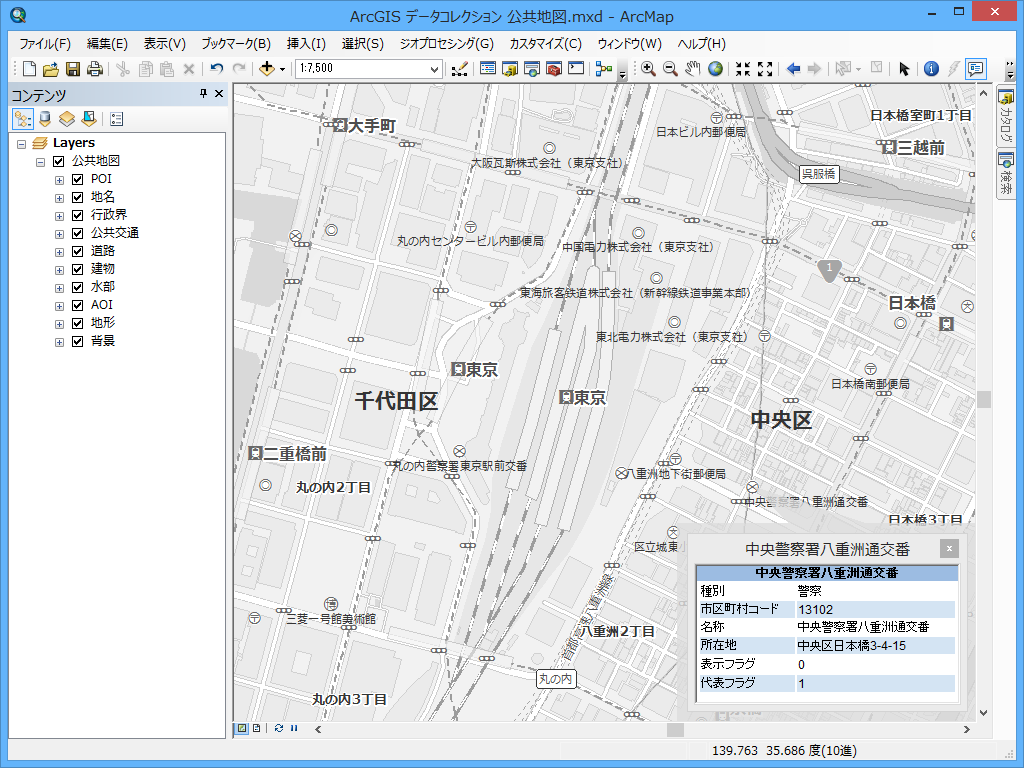Collapse the 公共地図 group layer
Image resolution: width=1024 pixels, height=768 pixels.
click(41, 161)
